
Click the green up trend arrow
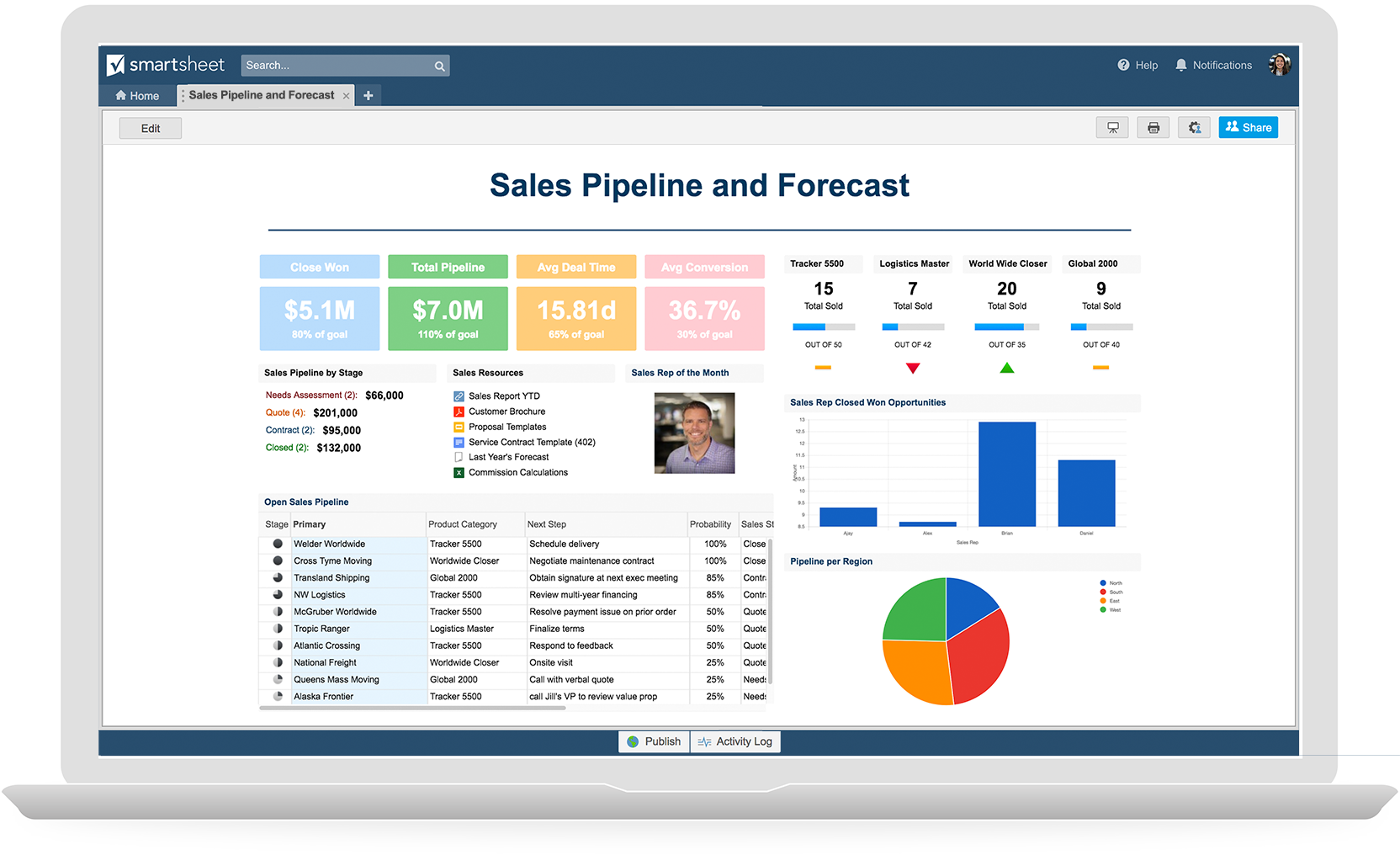[1007, 368]
